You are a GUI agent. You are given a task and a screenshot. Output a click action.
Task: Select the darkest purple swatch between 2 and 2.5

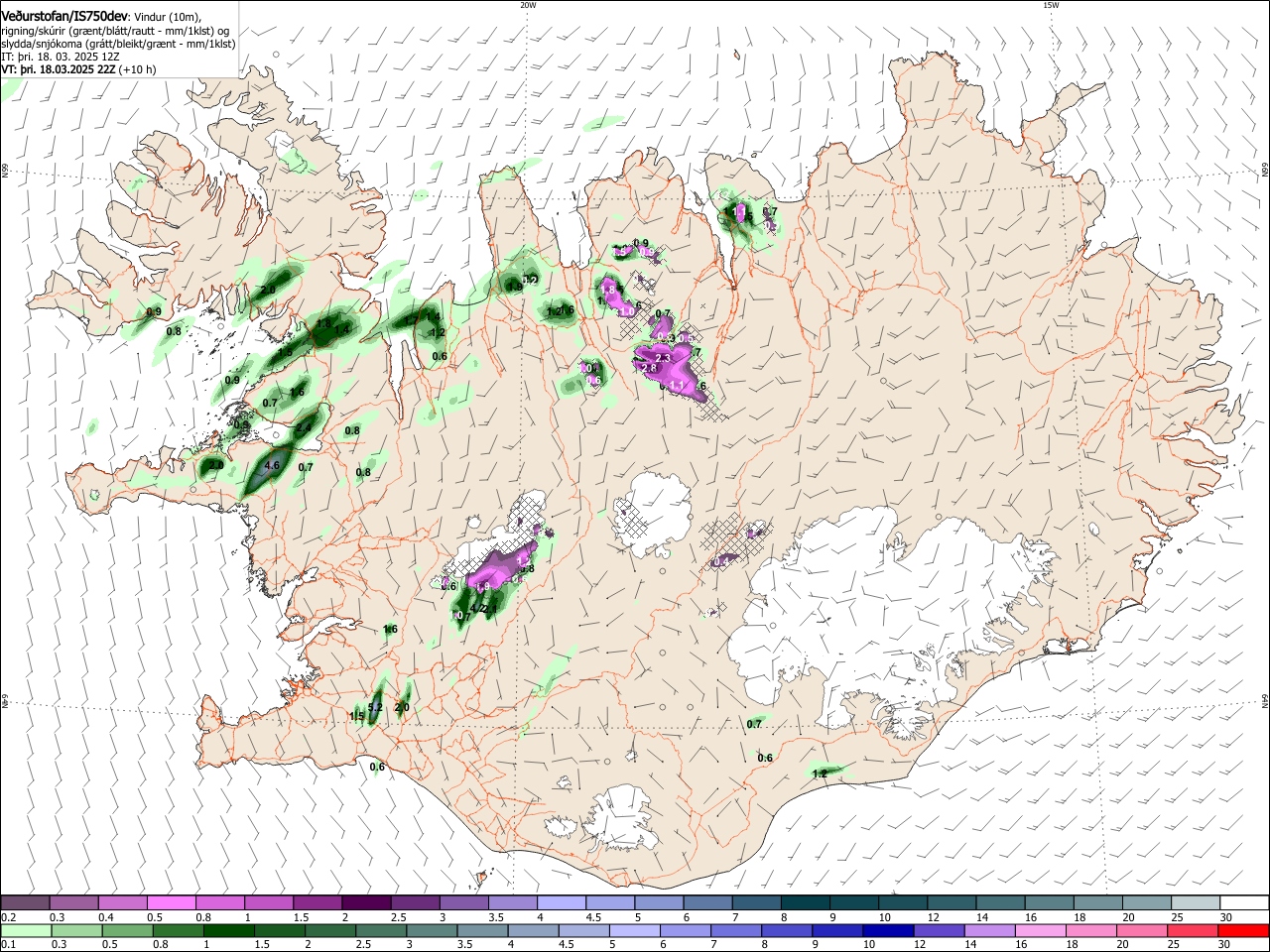click(366, 903)
